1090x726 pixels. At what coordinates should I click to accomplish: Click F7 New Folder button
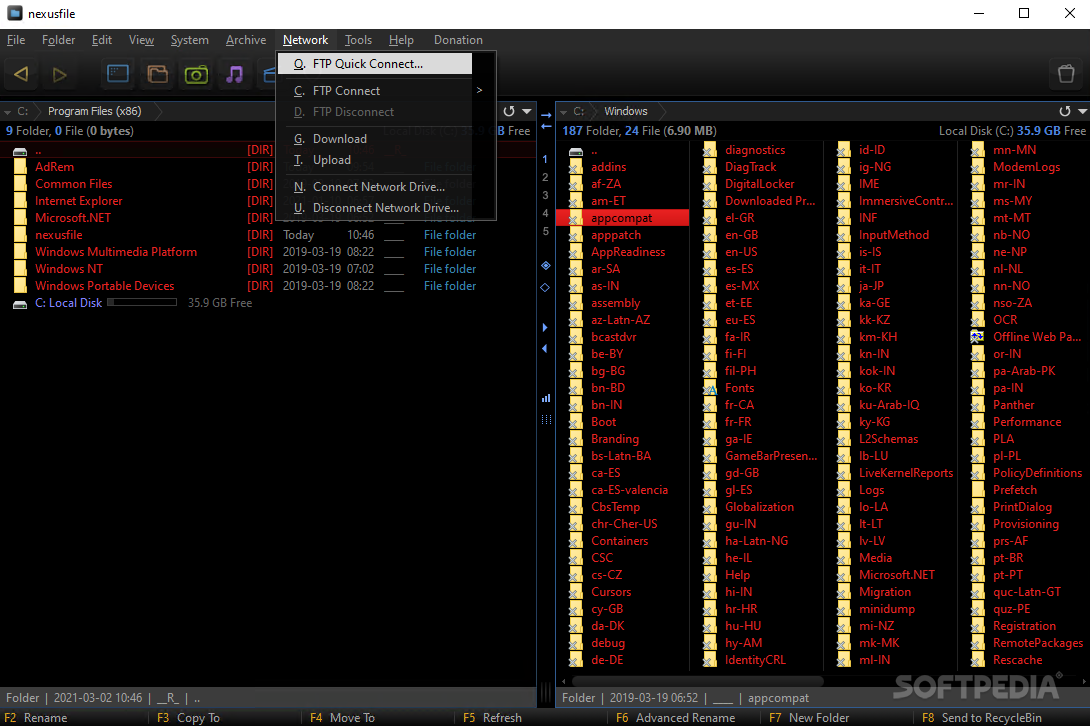point(808,718)
